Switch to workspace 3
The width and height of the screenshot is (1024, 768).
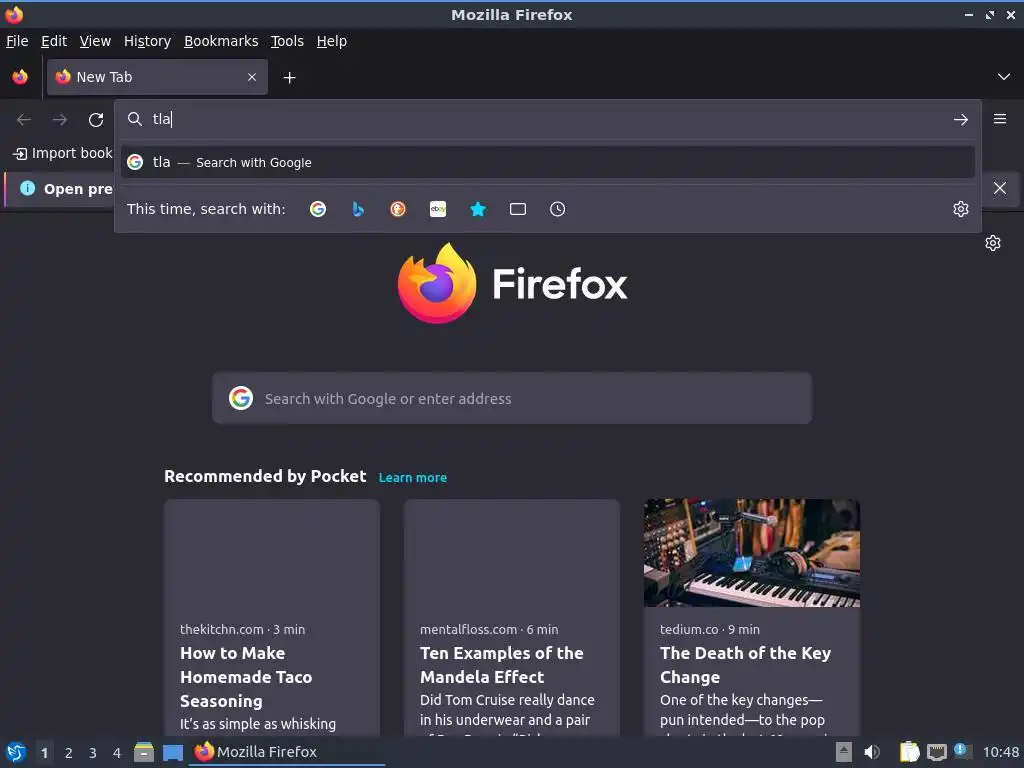point(93,753)
